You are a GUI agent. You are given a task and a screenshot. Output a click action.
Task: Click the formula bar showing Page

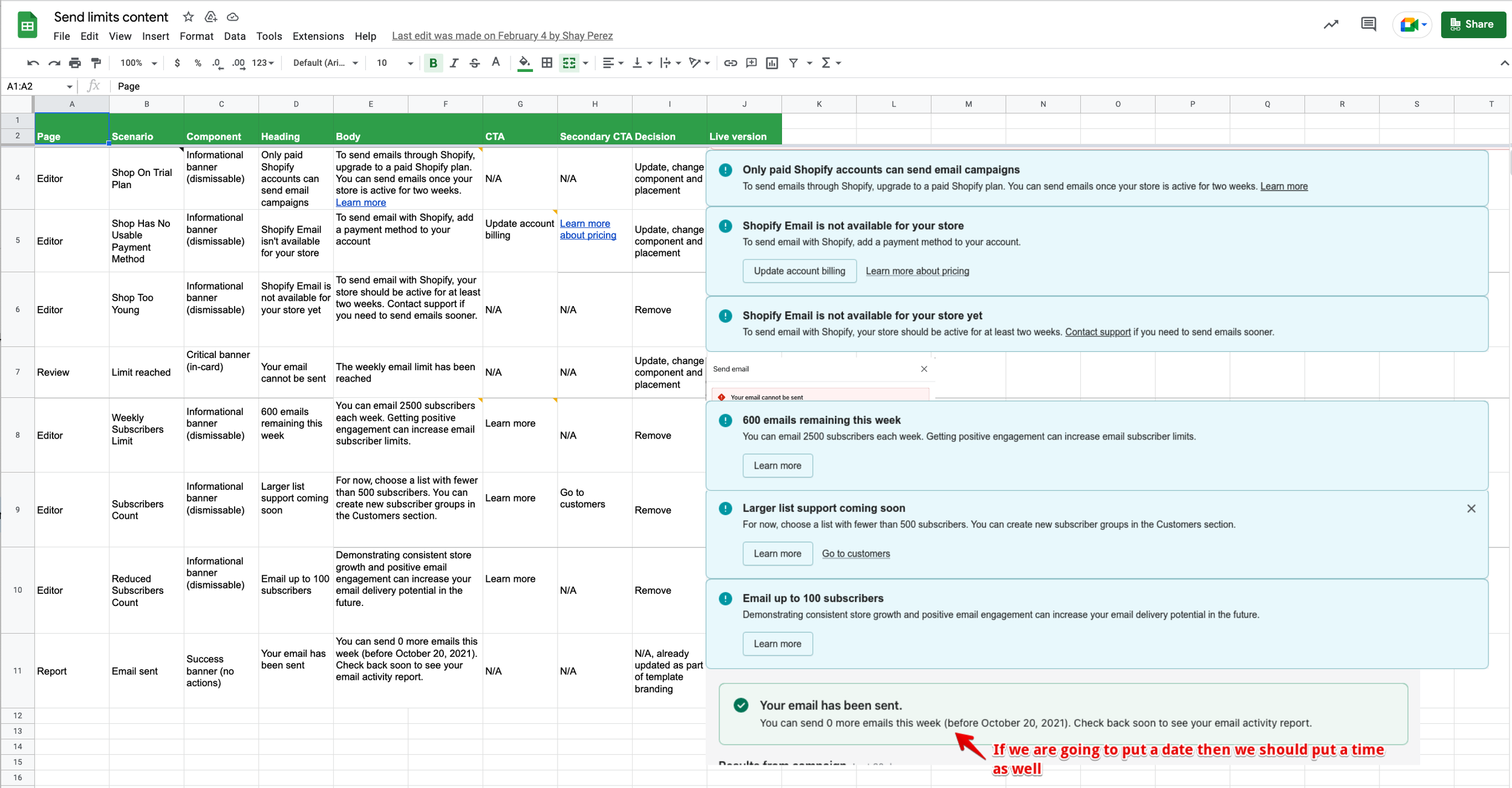tap(810, 86)
